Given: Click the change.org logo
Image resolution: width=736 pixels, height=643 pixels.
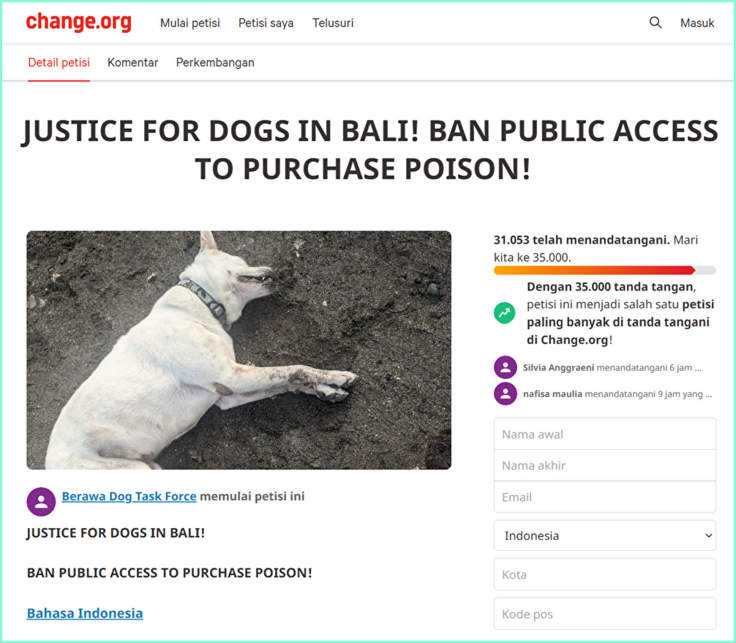Looking at the screenshot, I should click(x=78, y=22).
